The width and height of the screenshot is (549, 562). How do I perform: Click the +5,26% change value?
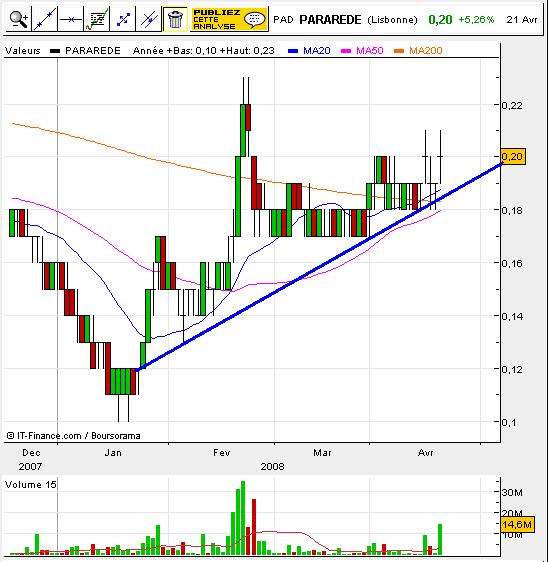(476, 20)
